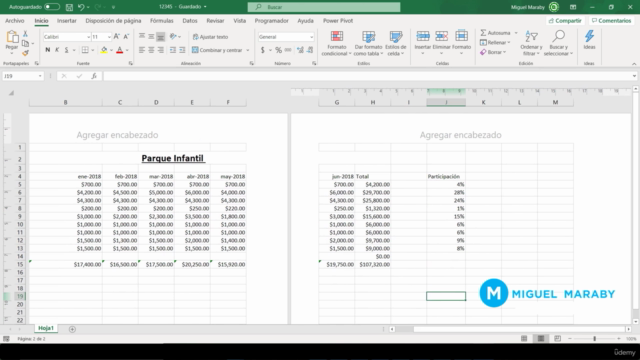Open Dar formato como tabla
640x360 pixels.
[368, 43]
